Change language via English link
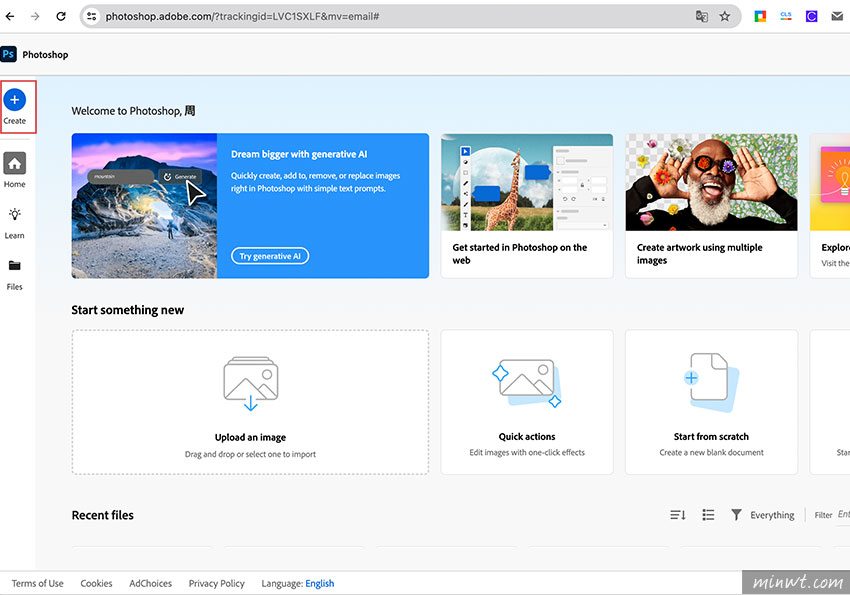Screen dimensions: 850x595 (x=319, y=583)
